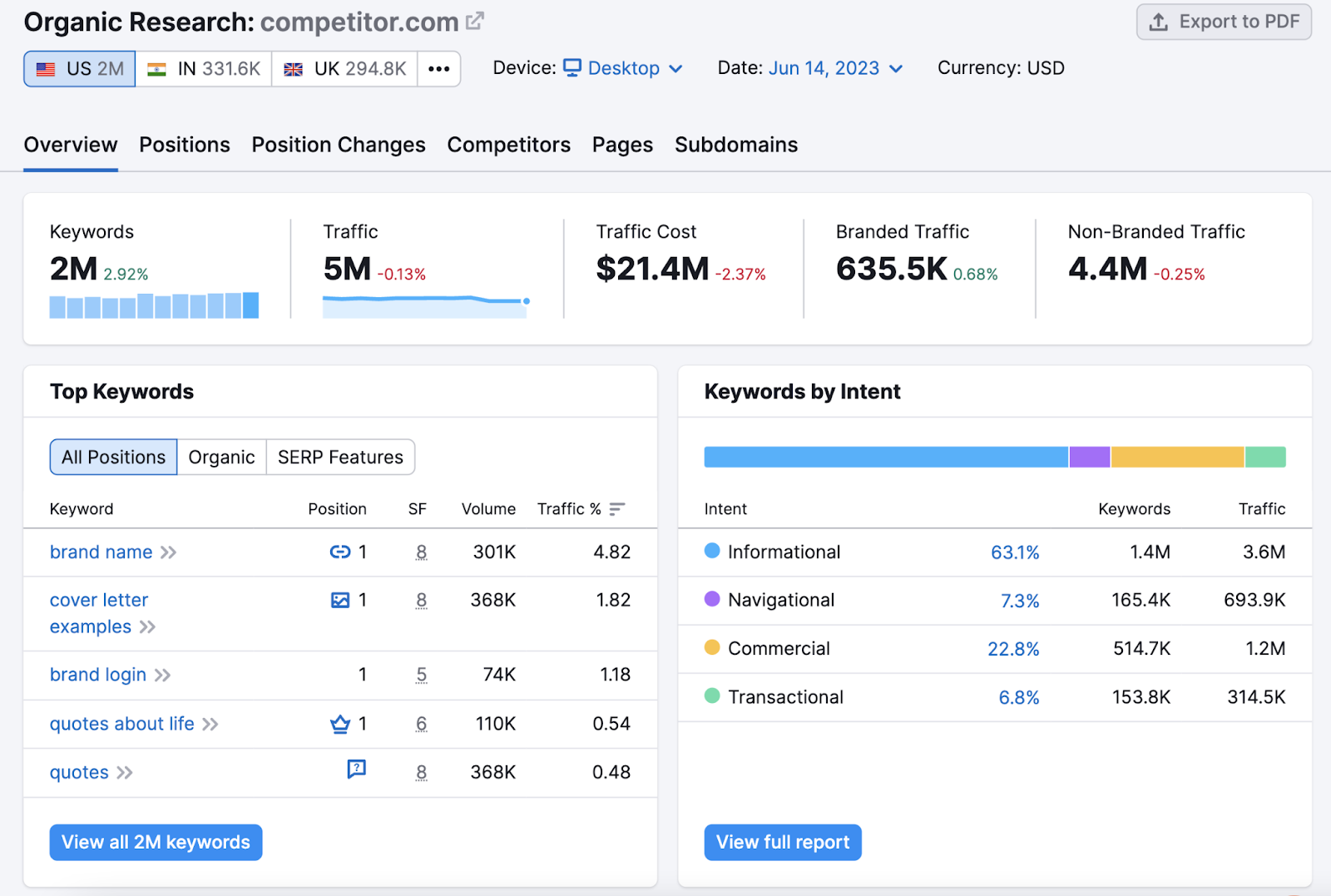Viewport: 1331px width, 896px height.
Task: Click the View all 2M keywords button
Action: [156, 842]
